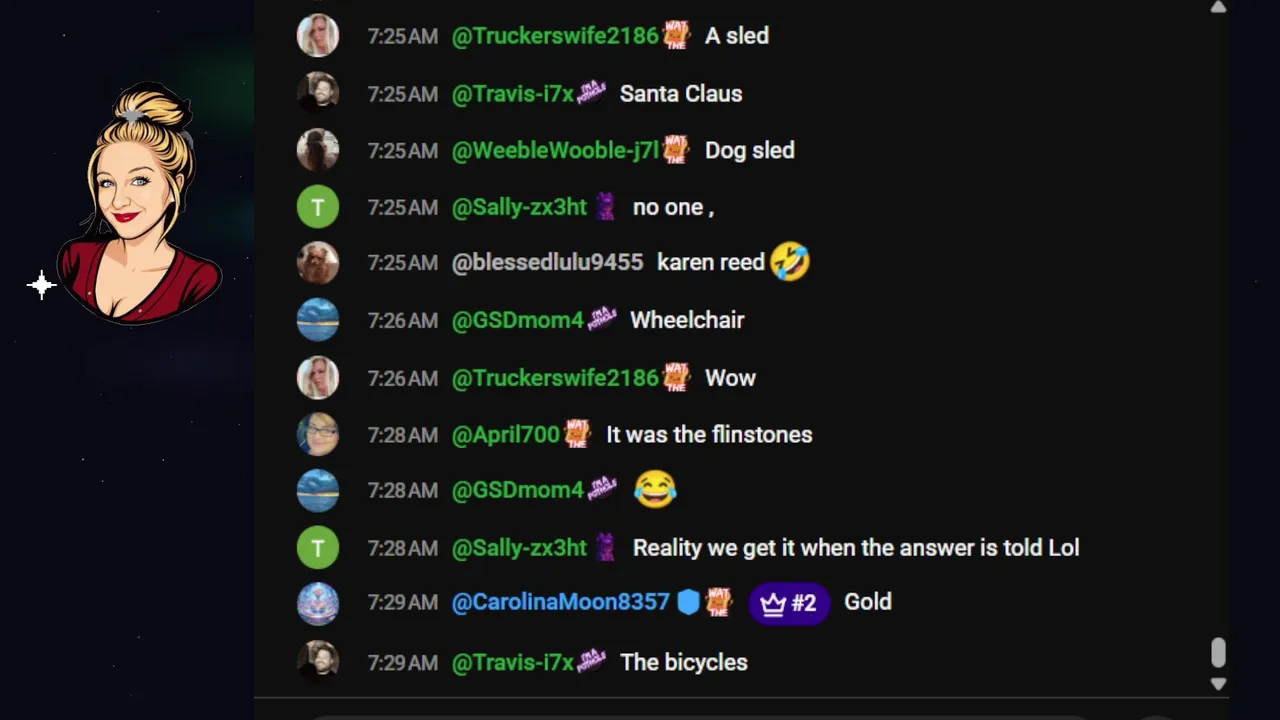This screenshot has height=720, width=1280.
Task: Click the cartoon blonde woman avatar logo
Action: pyautogui.click(x=139, y=203)
